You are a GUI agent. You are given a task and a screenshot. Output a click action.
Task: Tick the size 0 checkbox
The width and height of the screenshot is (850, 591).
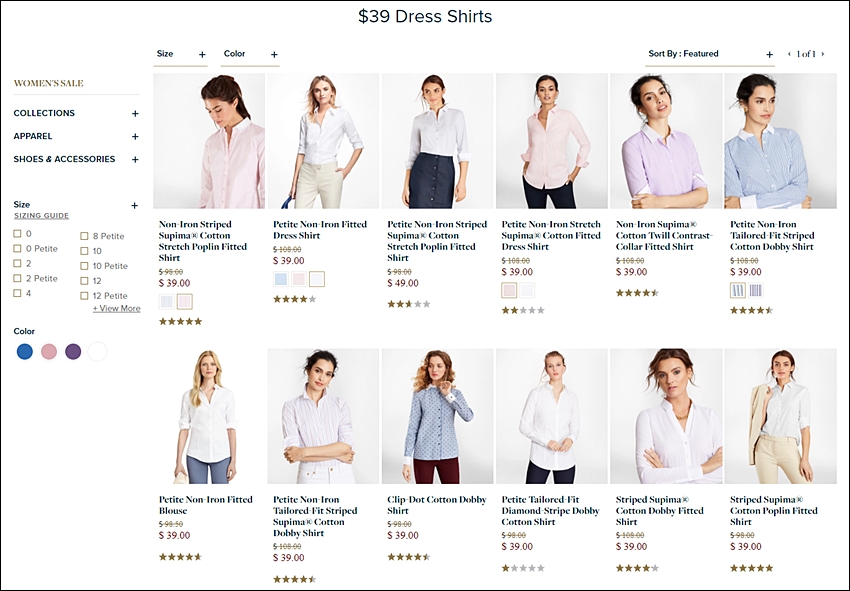click(17, 234)
